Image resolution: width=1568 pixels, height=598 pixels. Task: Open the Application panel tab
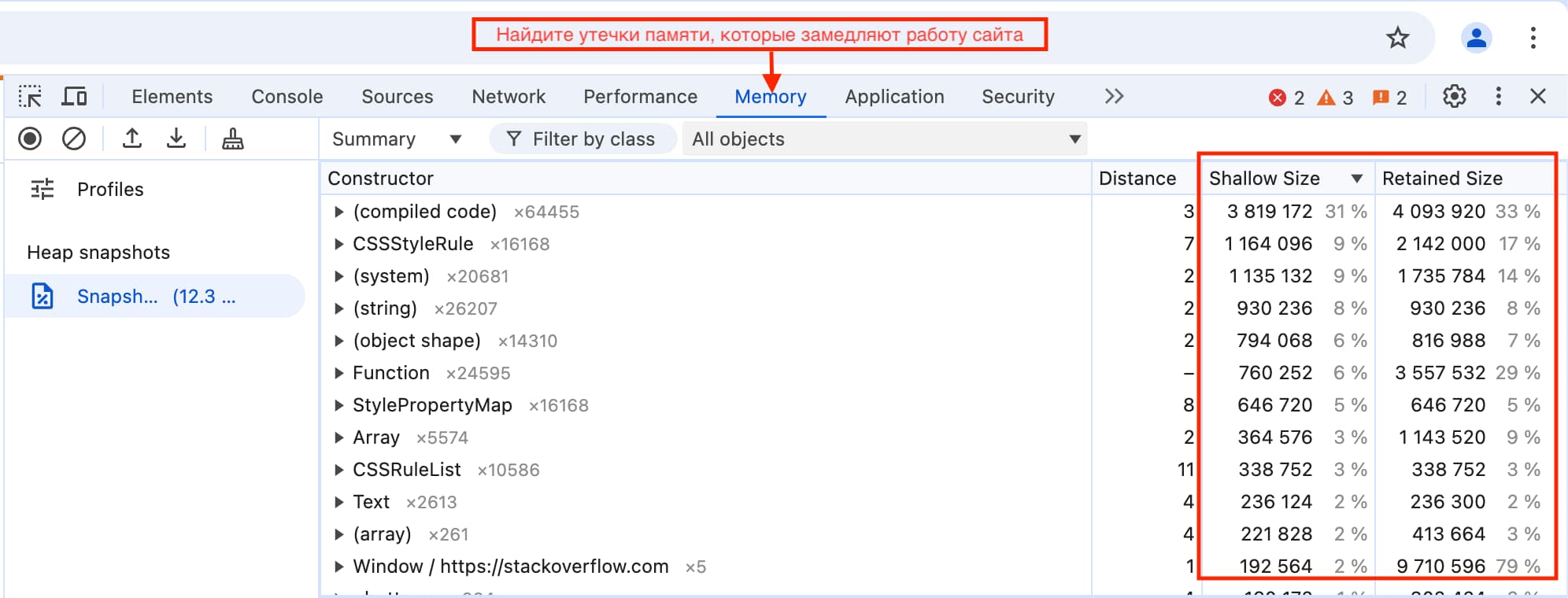[894, 96]
